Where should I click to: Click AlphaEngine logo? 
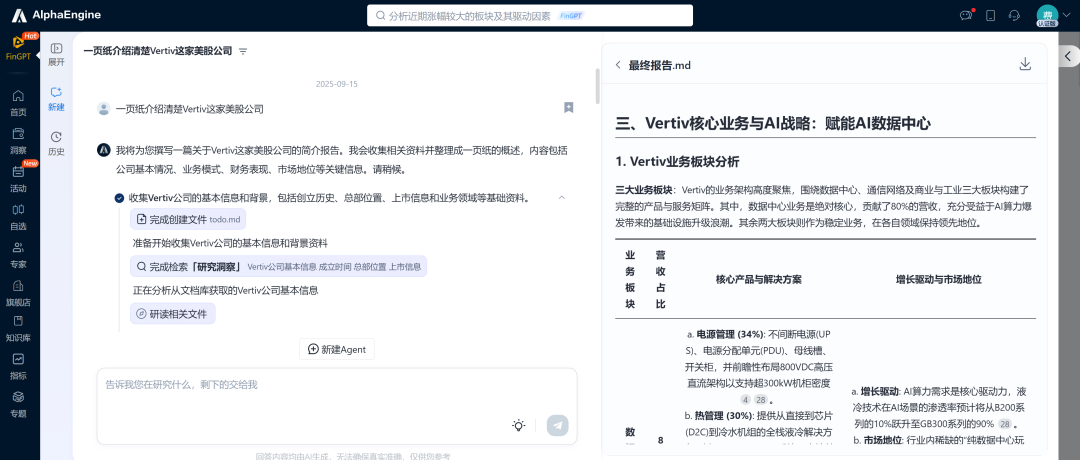click(x=56, y=15)
